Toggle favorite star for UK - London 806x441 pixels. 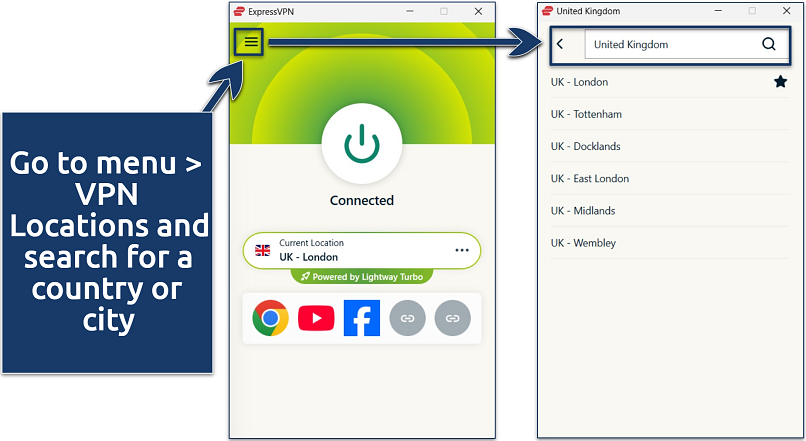coord(780,81)
